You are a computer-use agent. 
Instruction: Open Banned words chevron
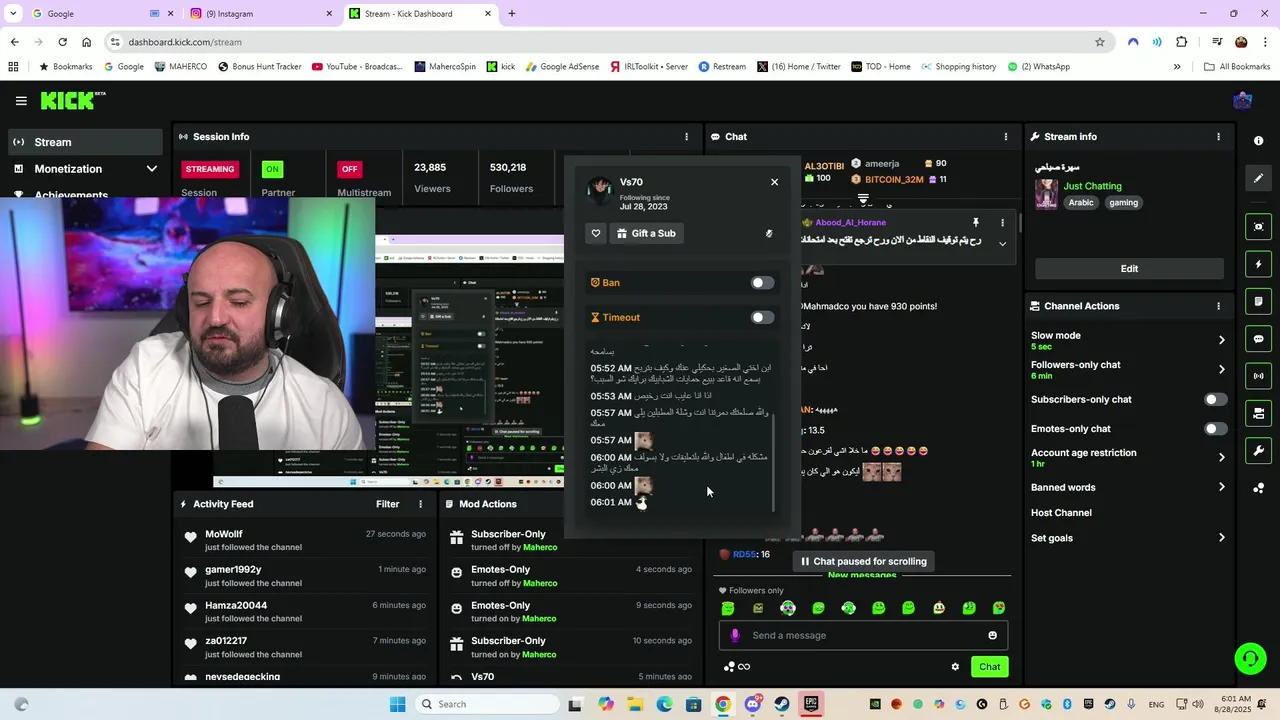tap(1221, 487)
